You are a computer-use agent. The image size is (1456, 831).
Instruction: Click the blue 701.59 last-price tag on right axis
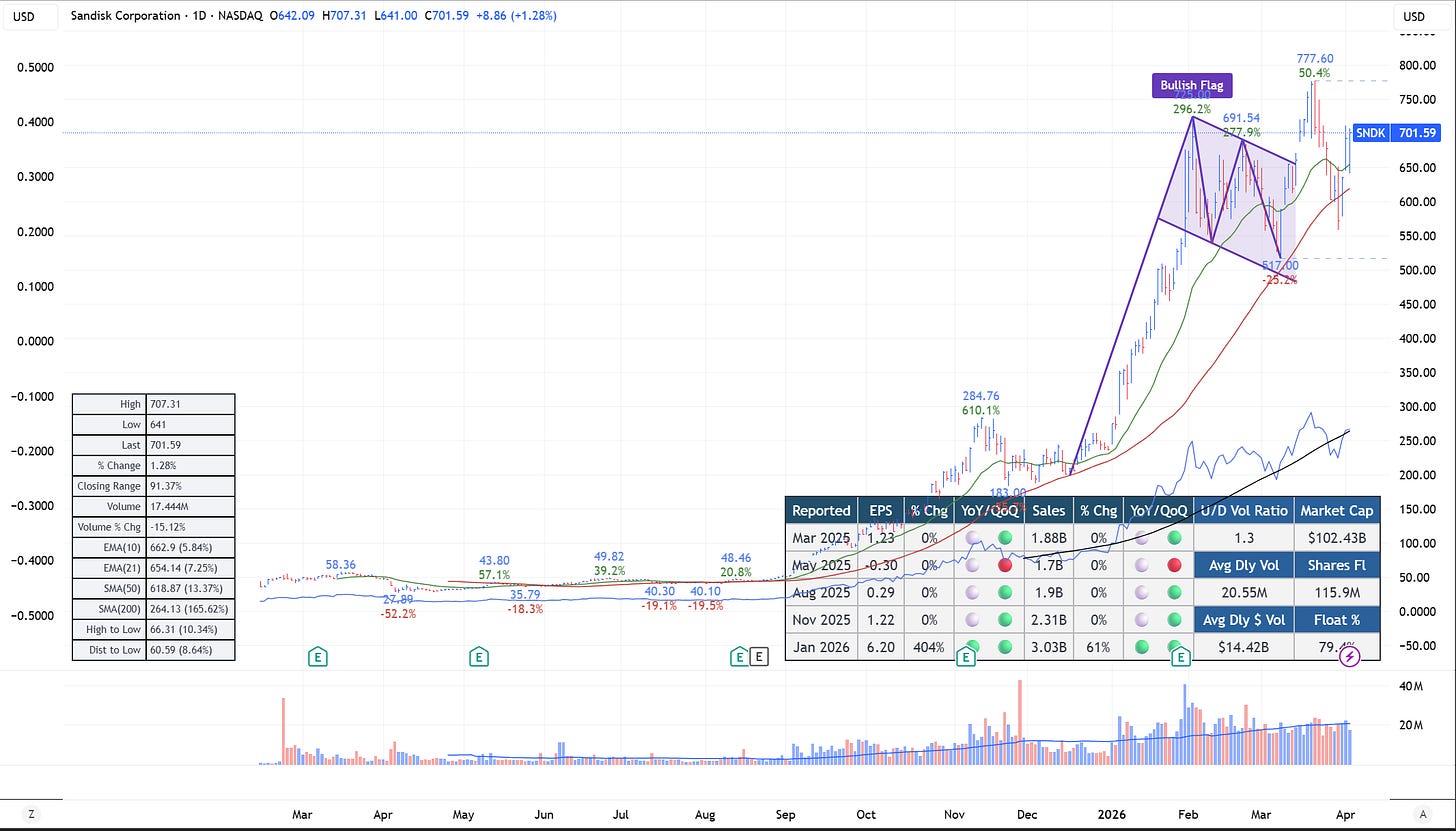pyautogui.click(x=1417, y=133)
